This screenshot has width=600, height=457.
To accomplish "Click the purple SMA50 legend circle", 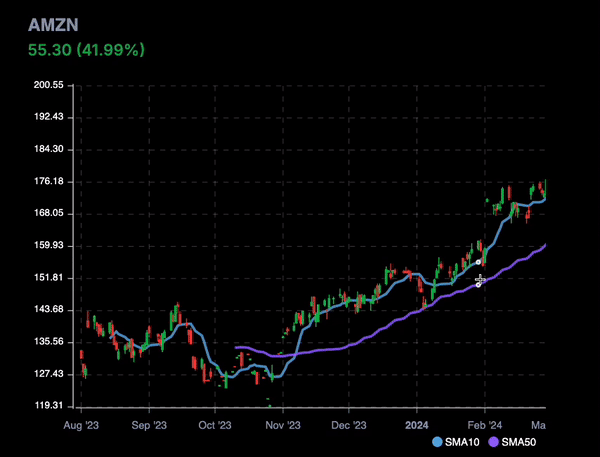I will 494,442.
